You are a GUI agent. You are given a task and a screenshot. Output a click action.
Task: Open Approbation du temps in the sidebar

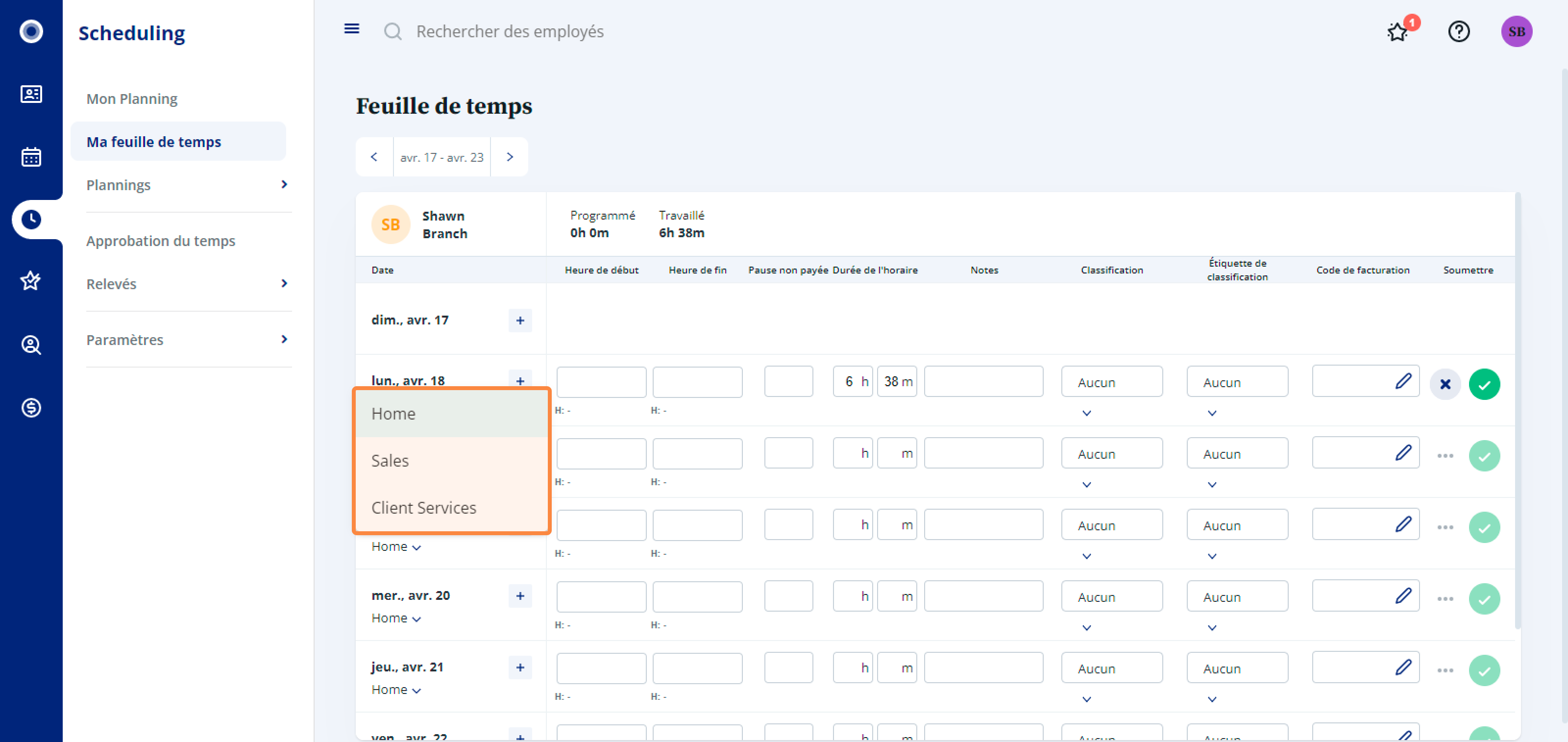161,241
